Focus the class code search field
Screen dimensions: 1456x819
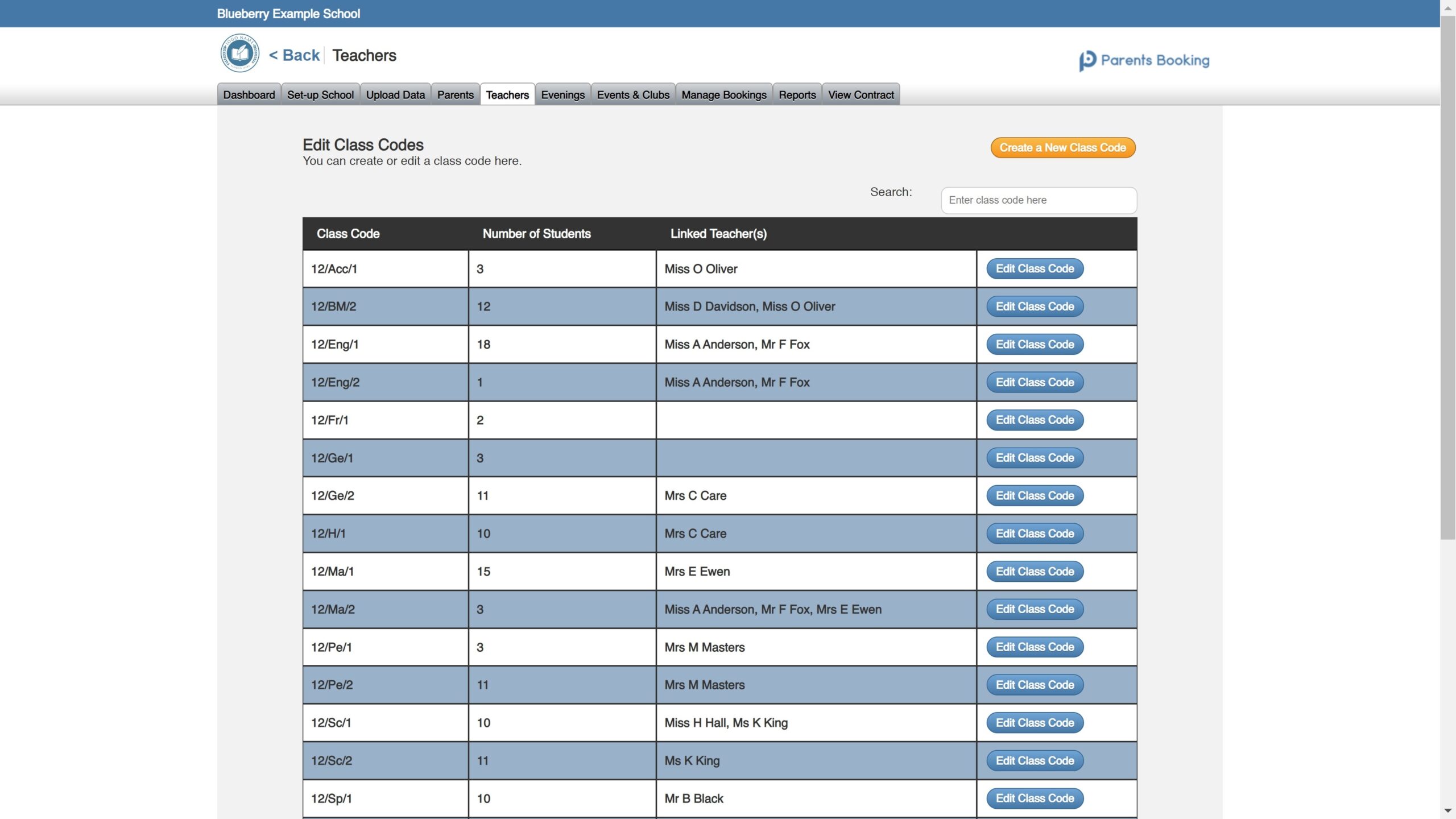pos(1039,200)
